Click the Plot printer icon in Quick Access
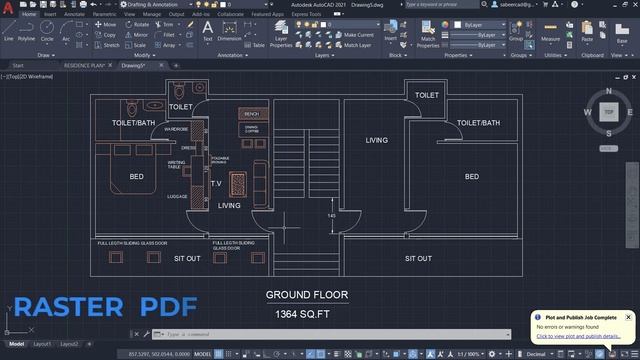Screen dimensions: 640x360 point(83,4)
